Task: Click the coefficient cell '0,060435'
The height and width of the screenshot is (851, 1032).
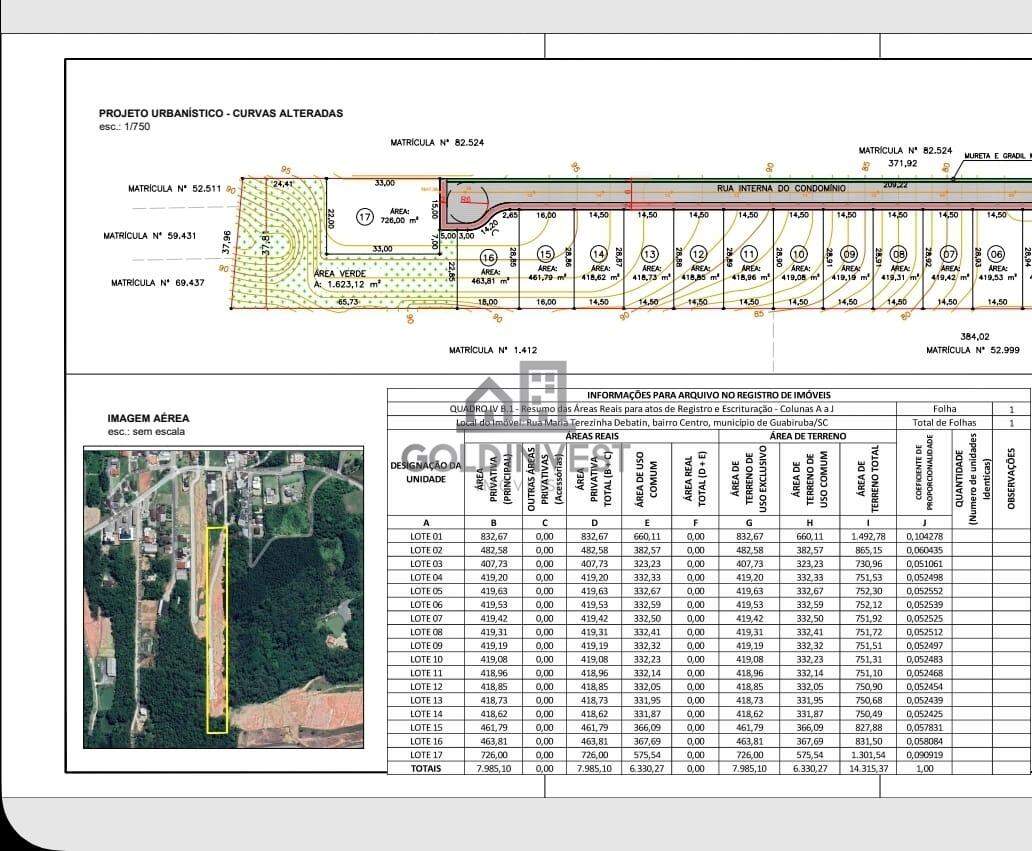Action: (x=924, y=550)
